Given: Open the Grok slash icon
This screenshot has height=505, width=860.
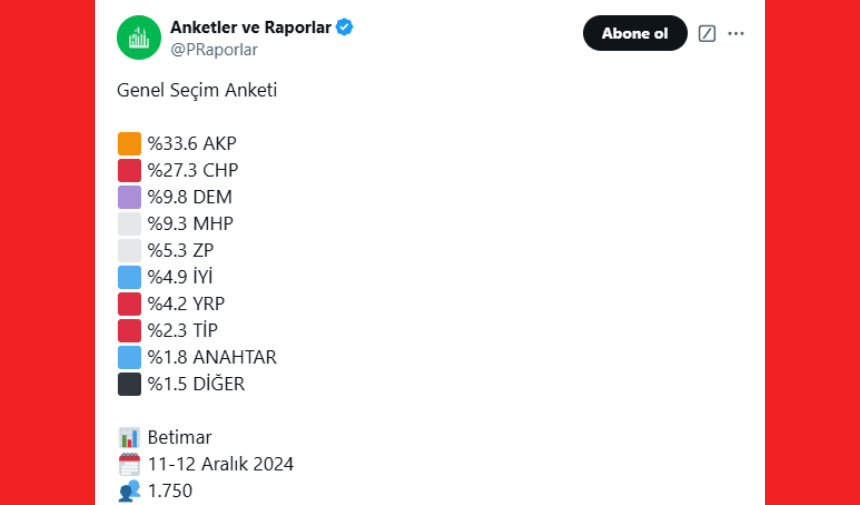Looking at the screenshot, I should [x=707, y=34].
